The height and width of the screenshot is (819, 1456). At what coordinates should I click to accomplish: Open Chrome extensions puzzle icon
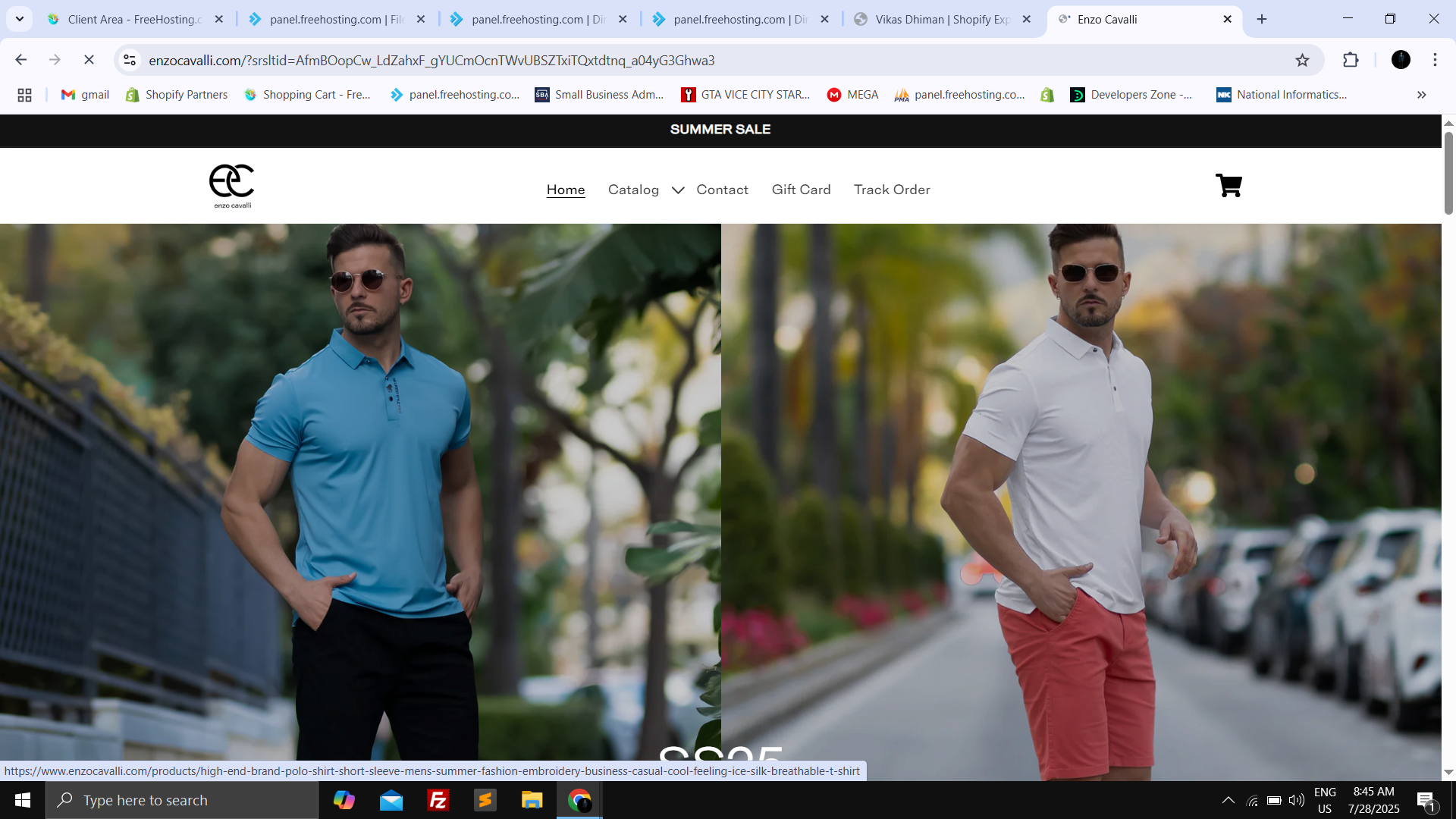(x=1351, y=60)
